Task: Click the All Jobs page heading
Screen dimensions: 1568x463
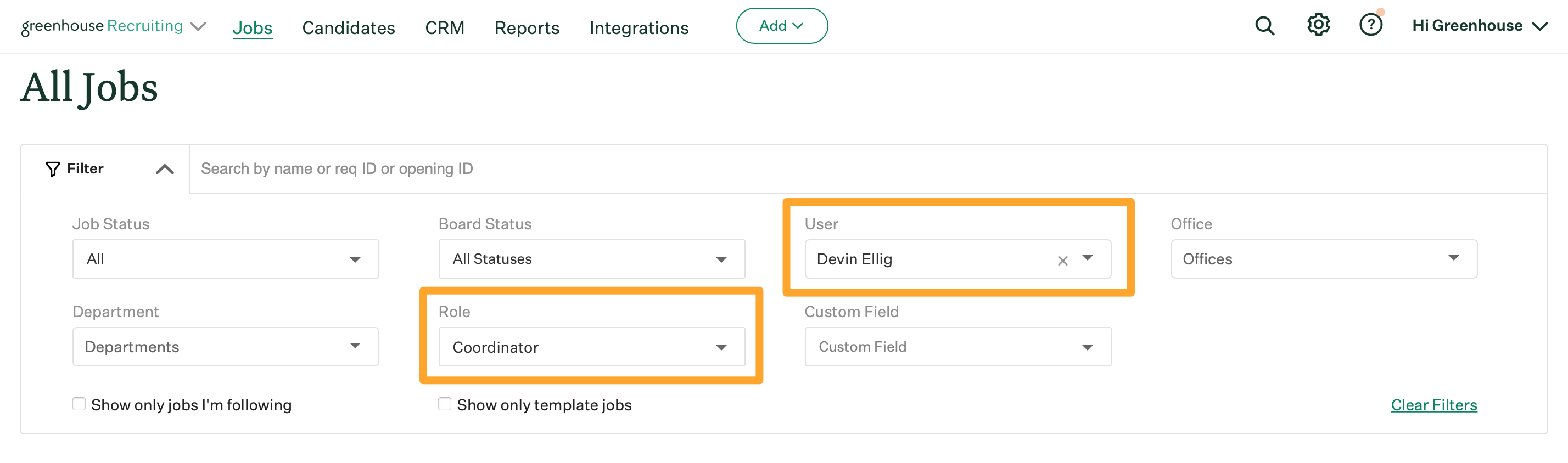Action: pyautogui.click(x=89, y=87)
